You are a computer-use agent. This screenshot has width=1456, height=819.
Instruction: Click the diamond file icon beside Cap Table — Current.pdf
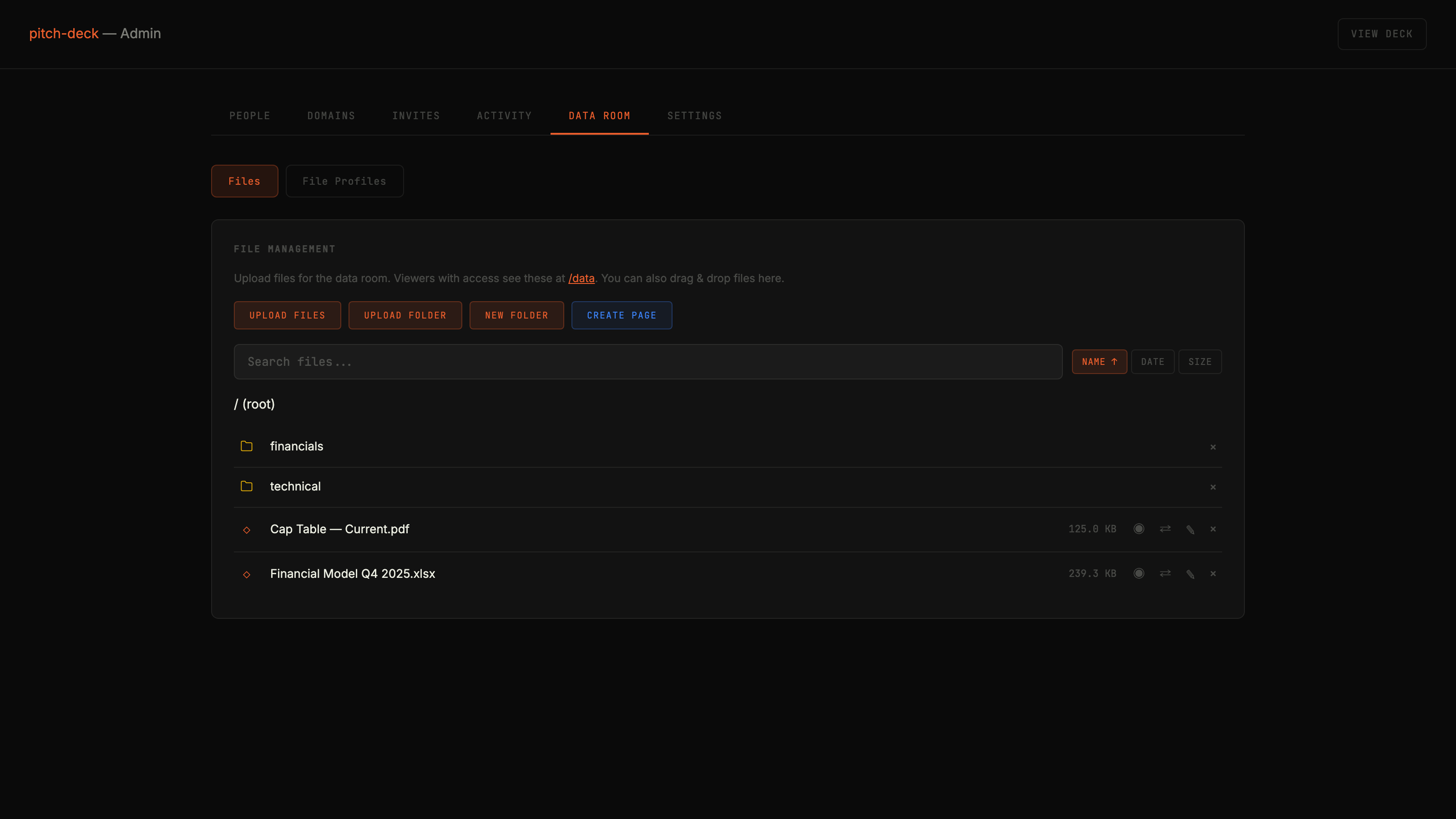click(x=247, y=530)
